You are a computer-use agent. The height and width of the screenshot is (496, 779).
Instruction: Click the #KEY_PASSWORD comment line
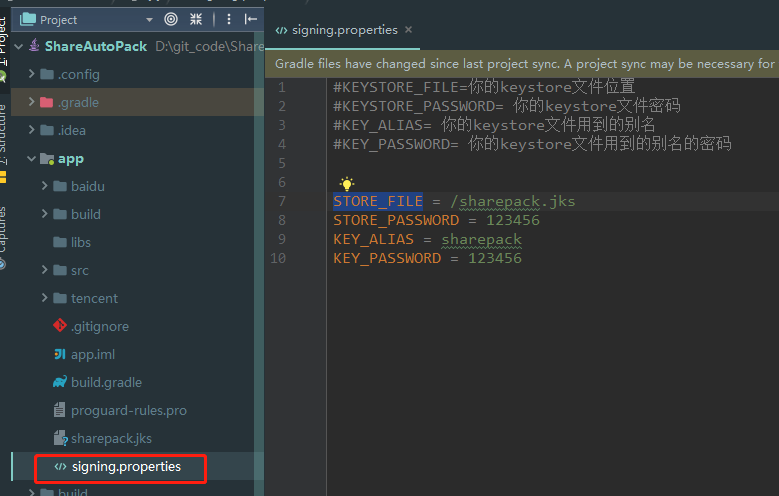tap(532, 144)
